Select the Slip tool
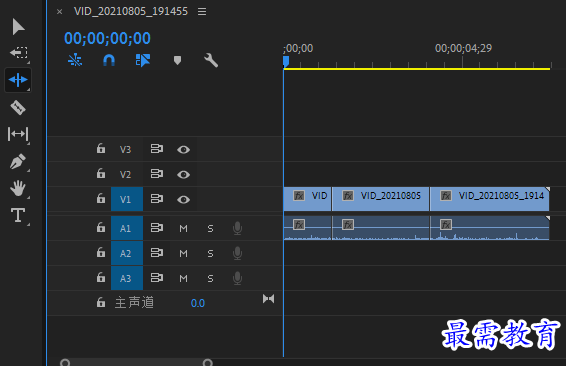Screen dimensions: 566x366 coord(18,134)
